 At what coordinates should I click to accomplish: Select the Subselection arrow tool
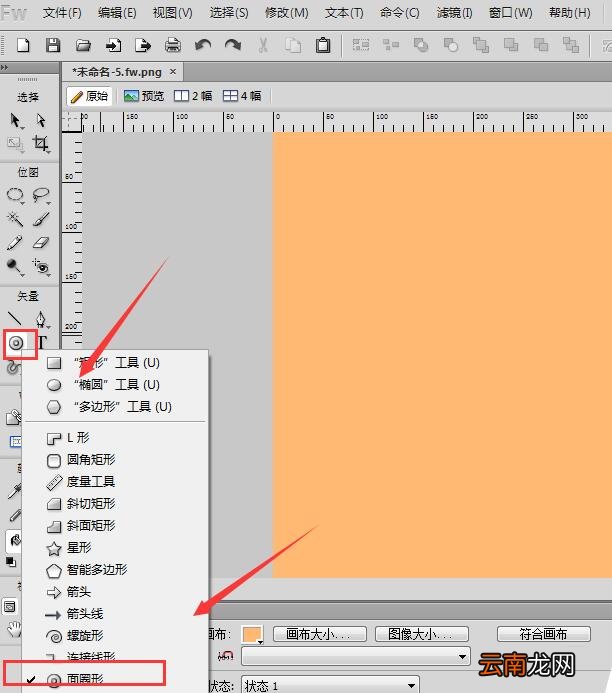click(x=41, y=121)
